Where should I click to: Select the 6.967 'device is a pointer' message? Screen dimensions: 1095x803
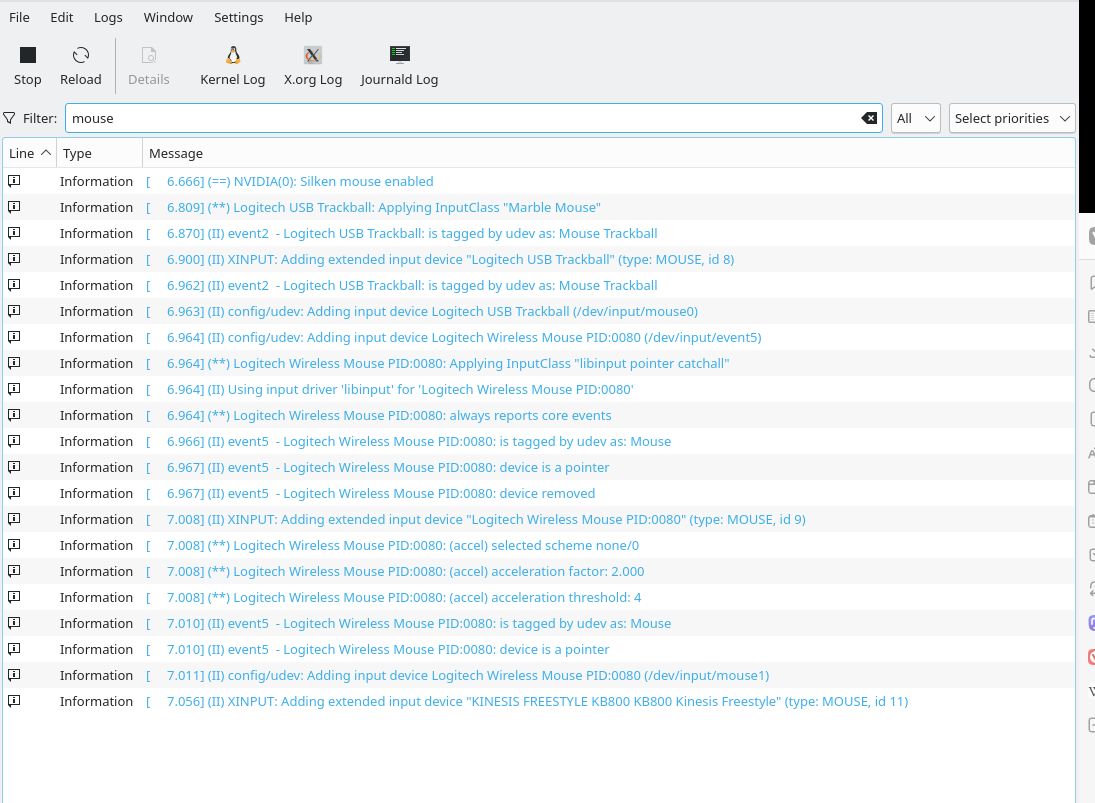(x=377, y=467)
